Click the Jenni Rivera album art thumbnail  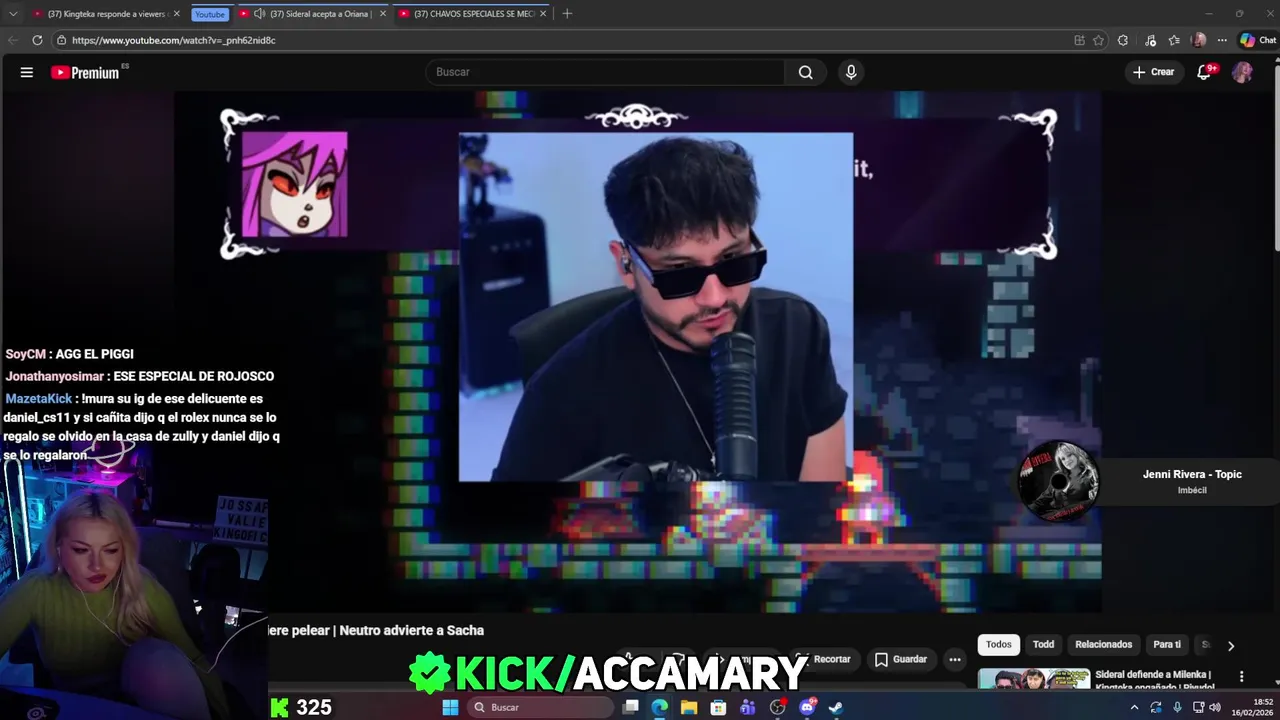[1058, 481]
